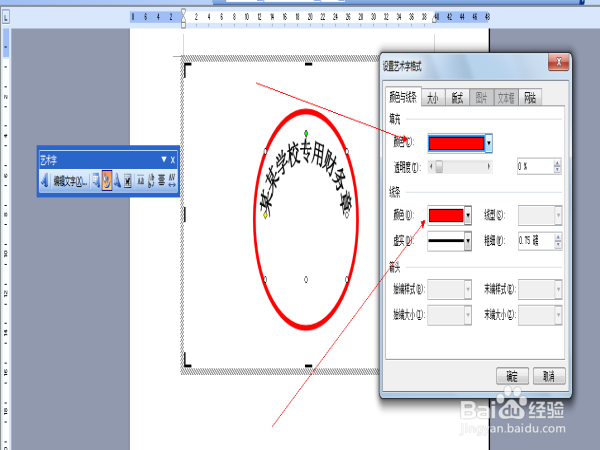Click Insert WordArt icon on 艺术字 toolbar
Screen dimensions: 600x450
[45, 181]
